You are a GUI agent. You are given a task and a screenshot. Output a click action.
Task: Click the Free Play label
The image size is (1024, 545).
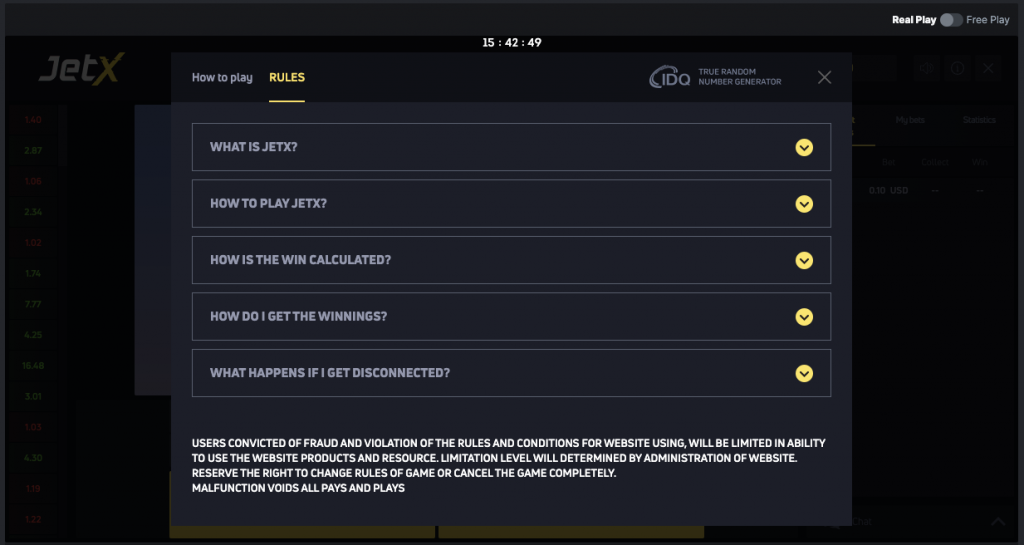(x=987, y=20)
